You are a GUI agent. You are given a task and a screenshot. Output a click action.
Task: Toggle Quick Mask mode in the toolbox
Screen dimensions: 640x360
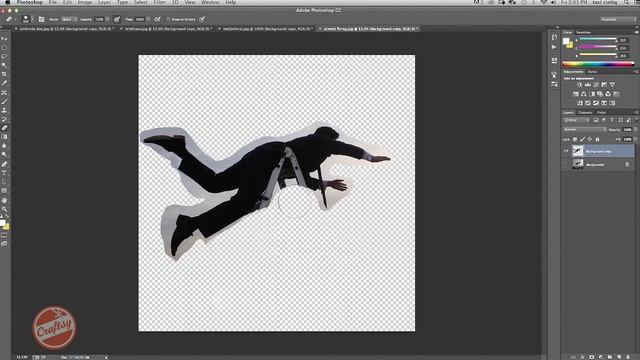[x=4, y=236]
